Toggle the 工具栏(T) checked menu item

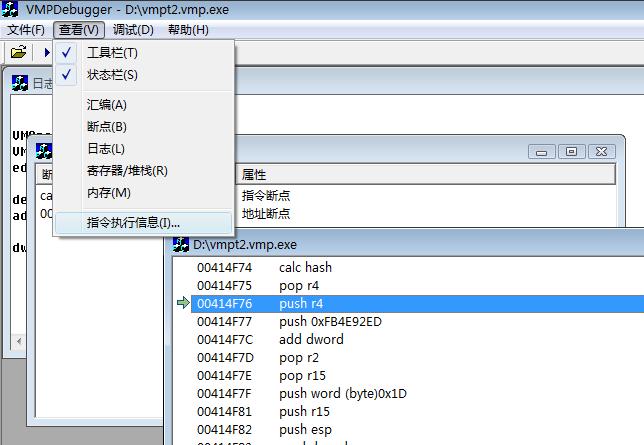144,53
